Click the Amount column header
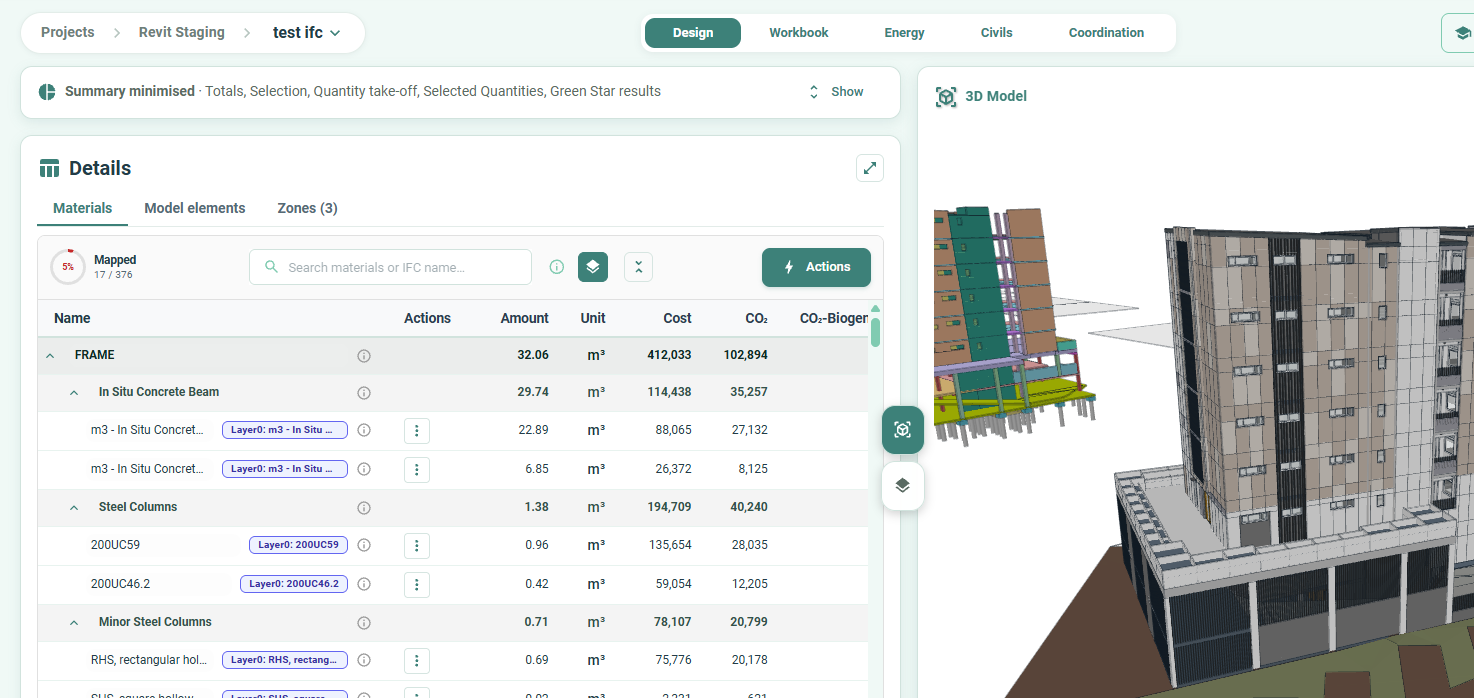 coord(525,318)
